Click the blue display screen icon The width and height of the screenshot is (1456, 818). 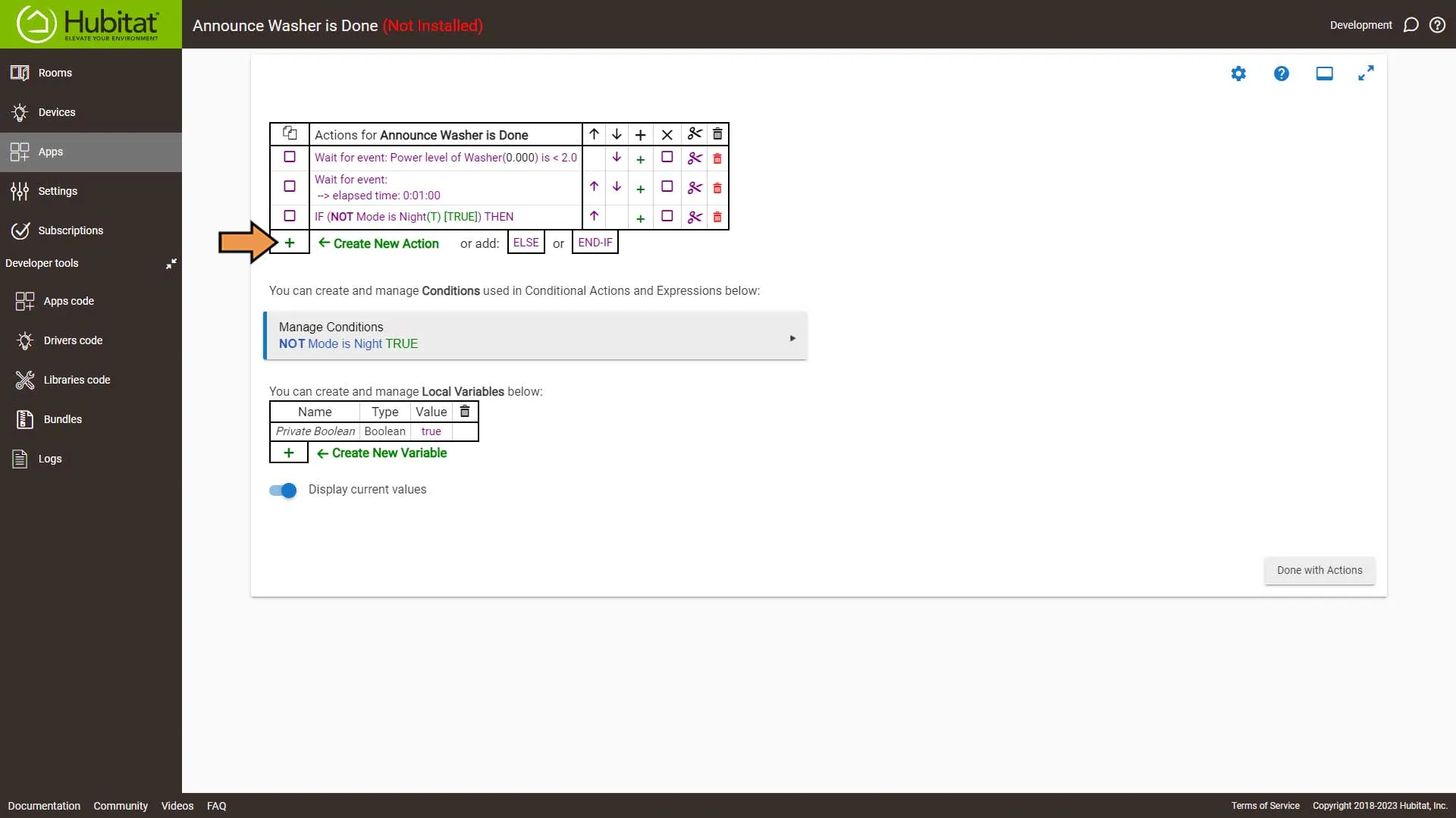[1324, 74]
